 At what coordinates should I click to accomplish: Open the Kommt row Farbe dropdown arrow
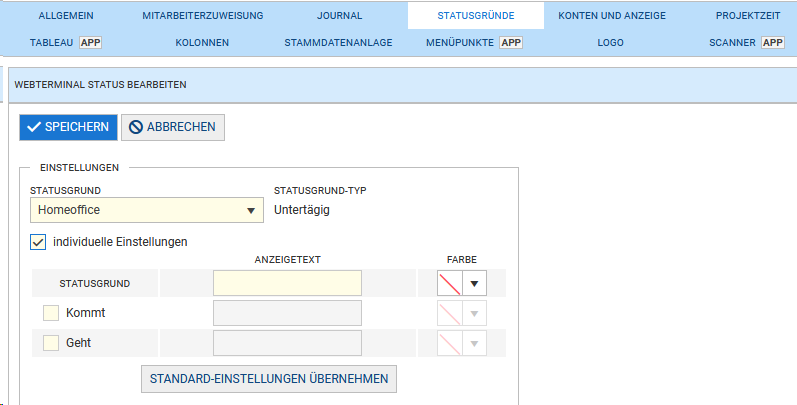coord(474,314)
